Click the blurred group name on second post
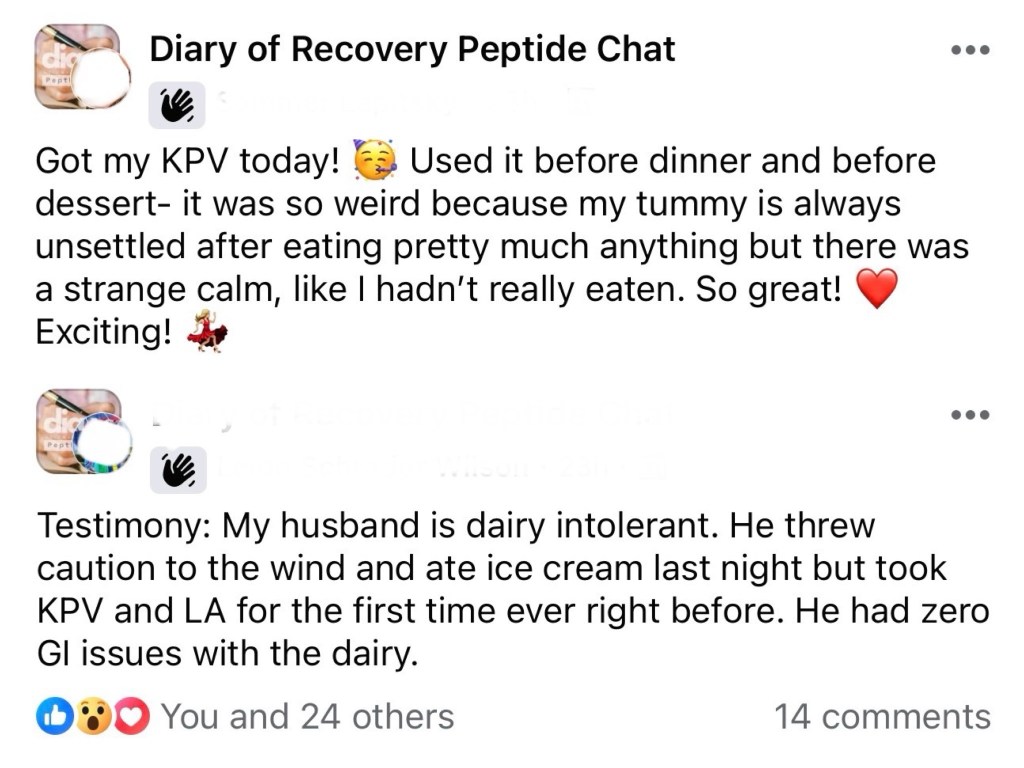The image size is (1024, 768). [412, 413]
